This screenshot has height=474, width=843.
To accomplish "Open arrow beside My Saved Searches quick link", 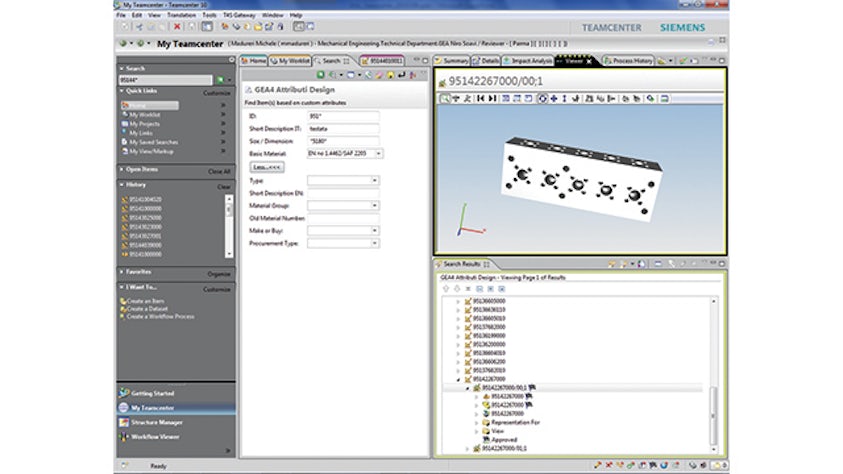I will pyautogui.click(x=223, y=142).
